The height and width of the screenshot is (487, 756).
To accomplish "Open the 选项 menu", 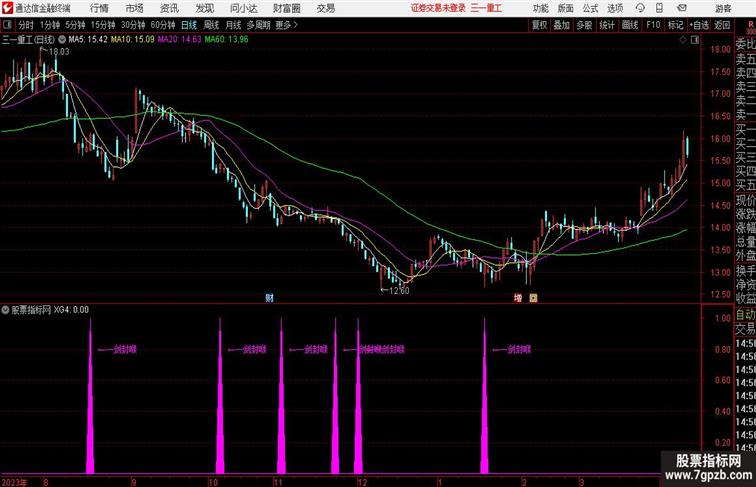I will pyautogui.click(x=615, y=8).
